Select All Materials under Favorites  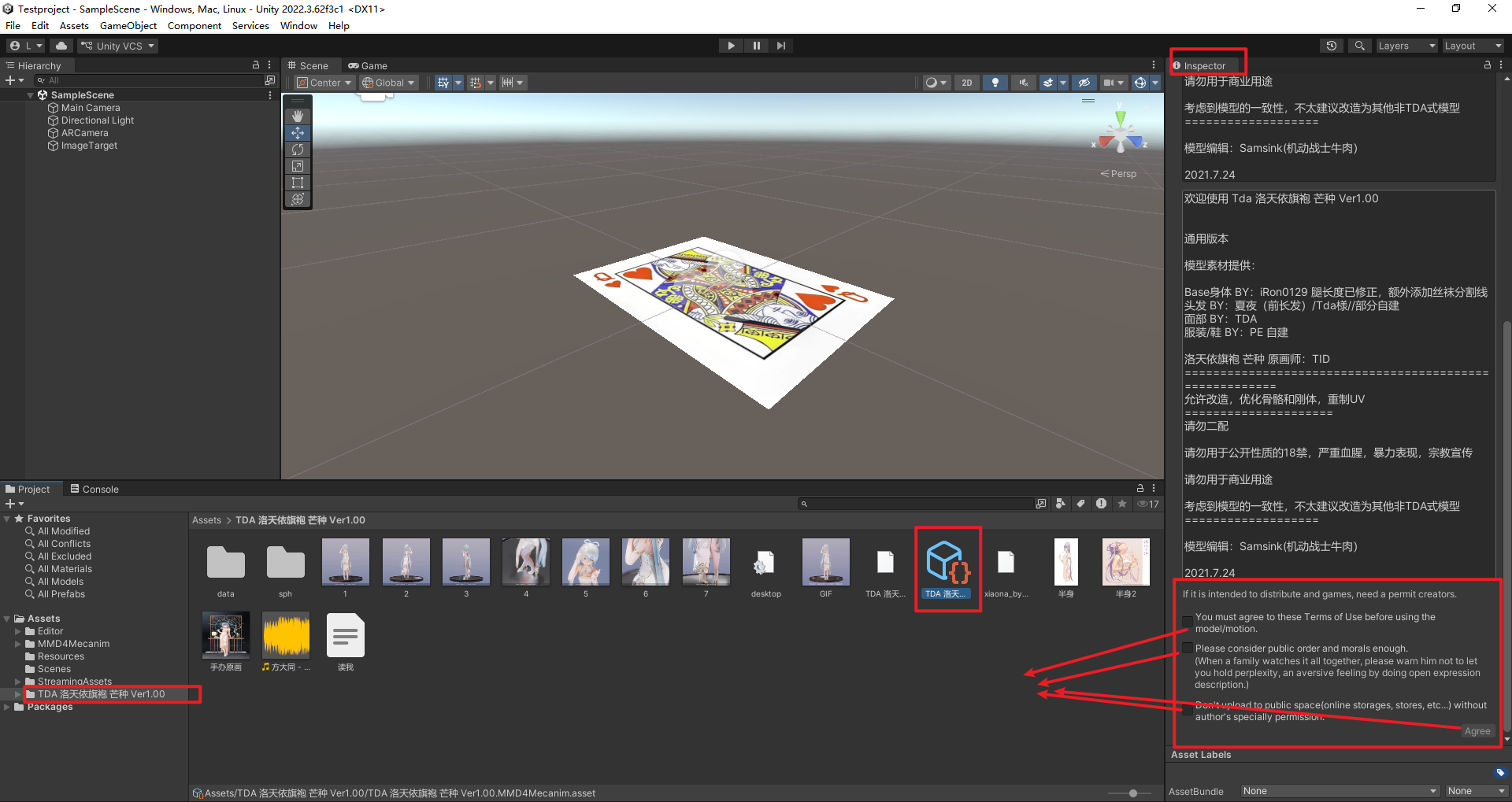(65, 569)
